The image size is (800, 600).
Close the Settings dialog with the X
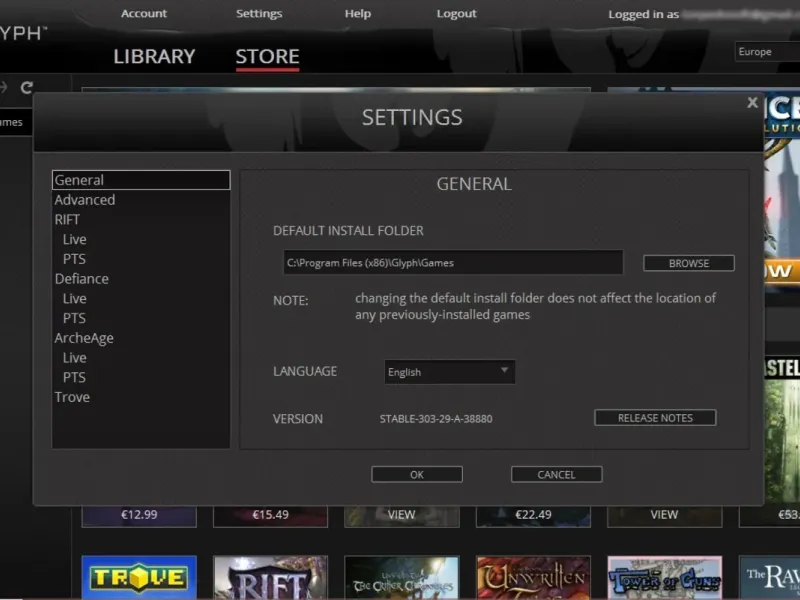point(752,103)
